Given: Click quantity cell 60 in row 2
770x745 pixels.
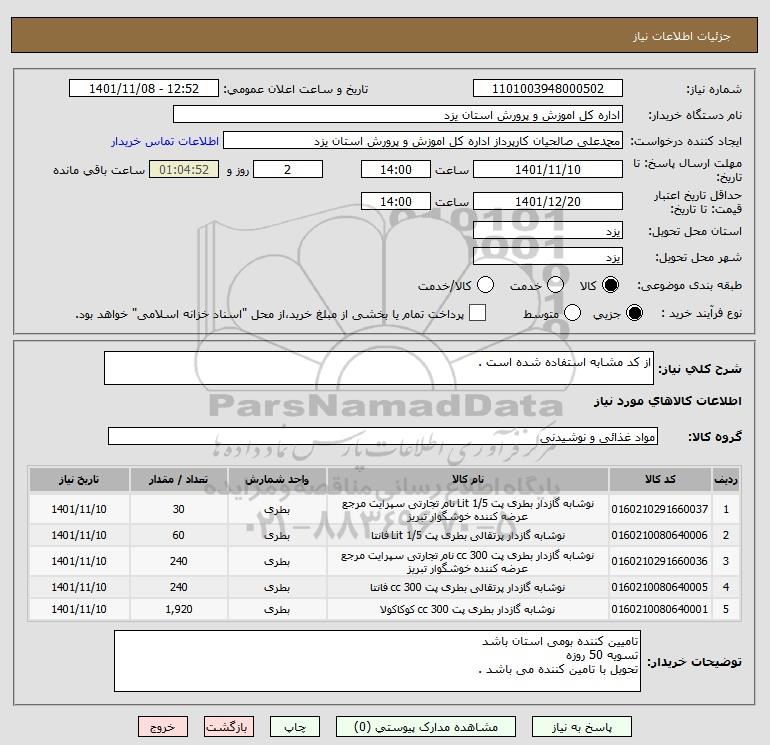Looking at the screenshot, I should 179,535.
